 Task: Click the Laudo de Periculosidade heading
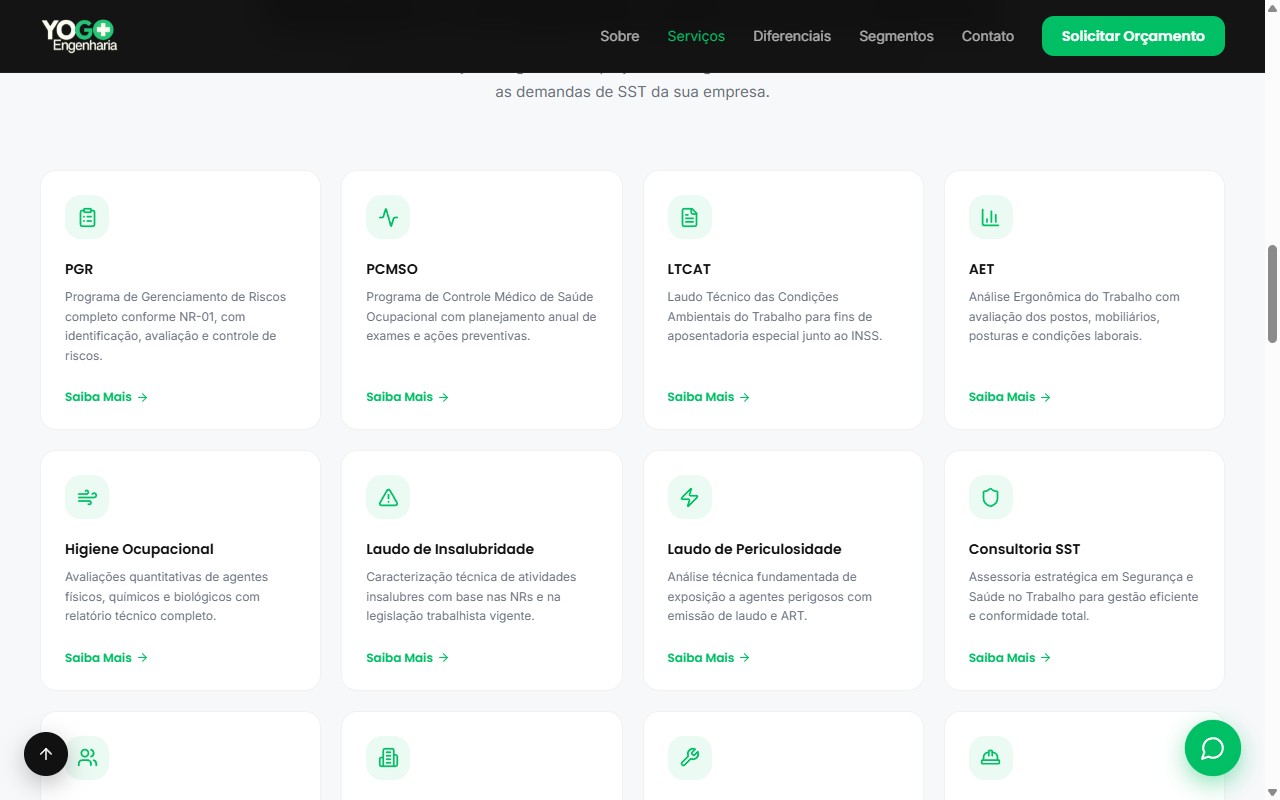click(754, 549)
